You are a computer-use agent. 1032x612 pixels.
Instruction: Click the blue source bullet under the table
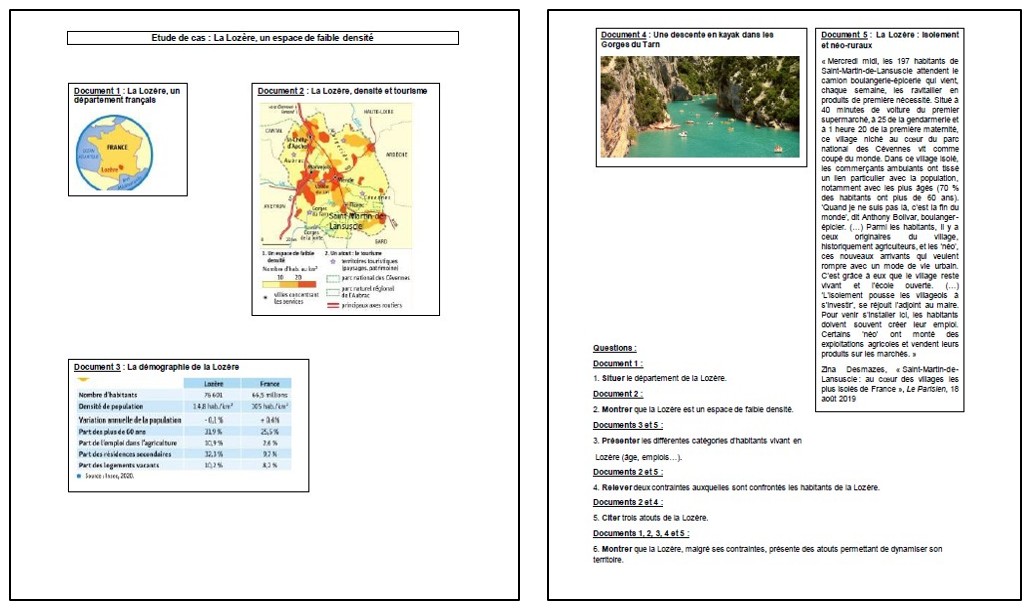coord(80,476)
